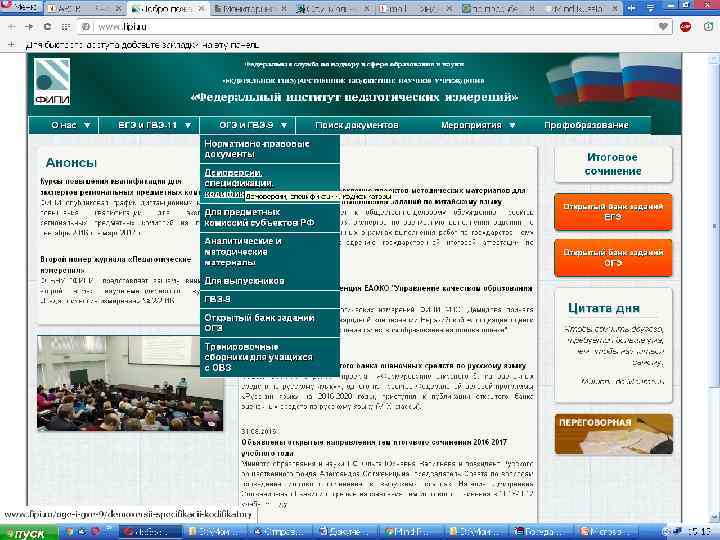This screenshot has height=540, width=720.
Task: Open the итоговое сочинение 2016-2017 news headline
Action: point(374,447)
